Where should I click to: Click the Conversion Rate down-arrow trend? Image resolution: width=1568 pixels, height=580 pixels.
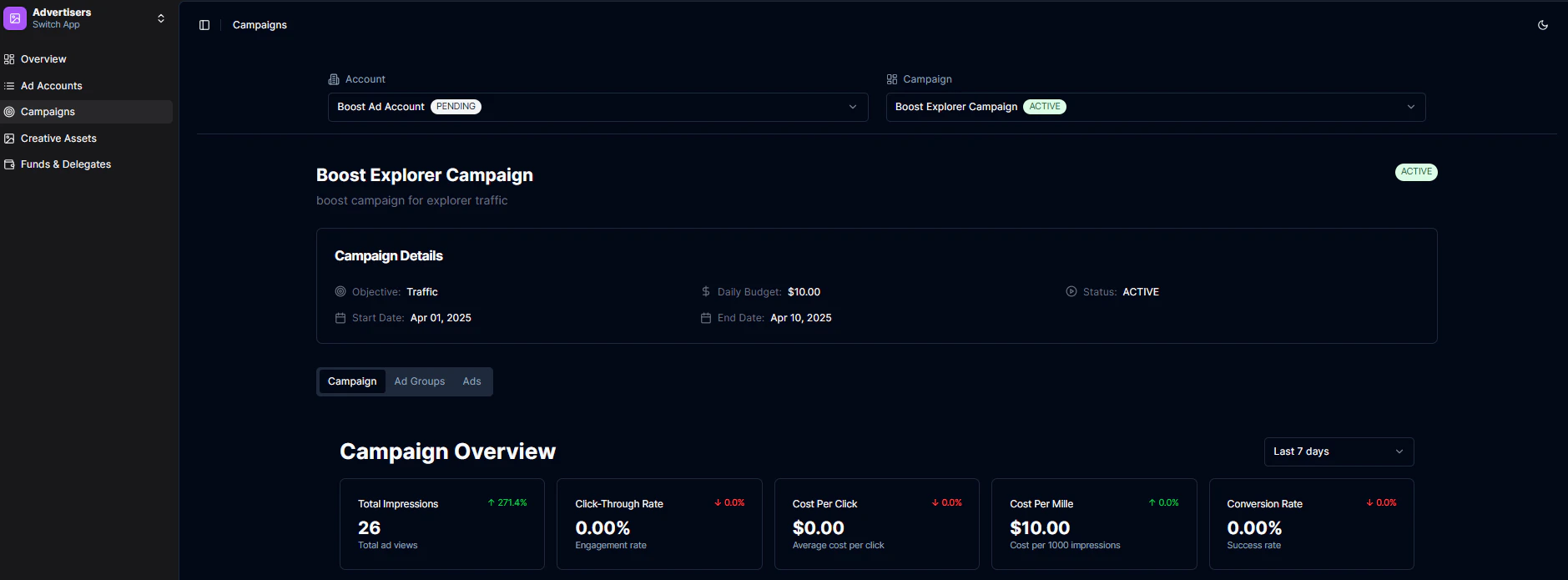click(x=1381, y=503)
